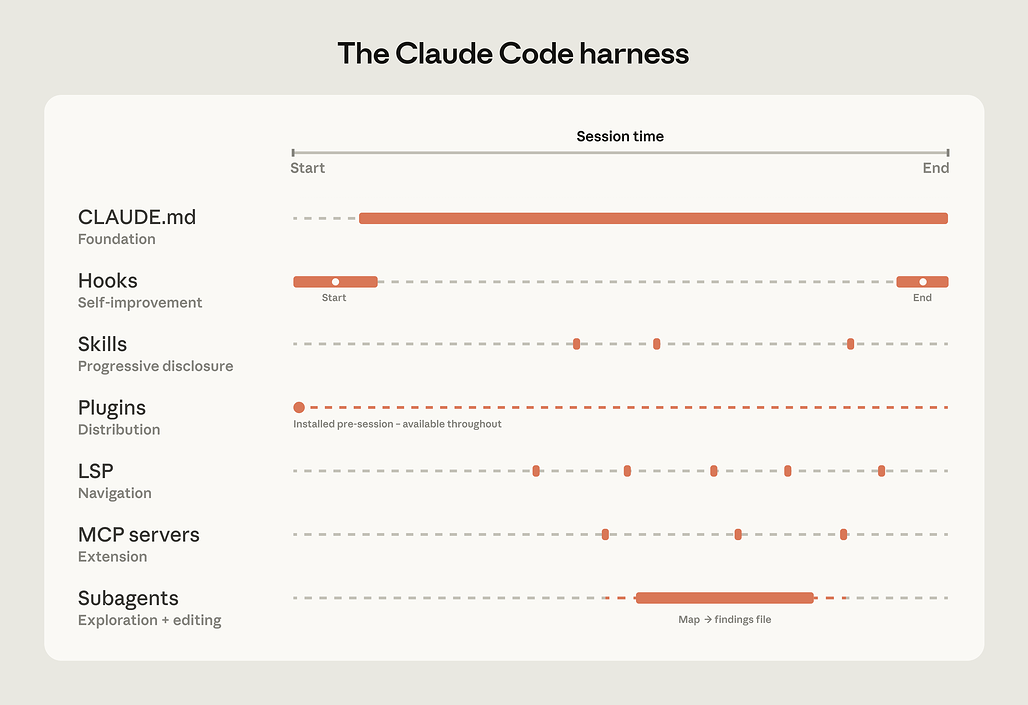Click the last LSP timeline marker
This screenshot has width=1028, height=705.
click(x=881, y=471)
